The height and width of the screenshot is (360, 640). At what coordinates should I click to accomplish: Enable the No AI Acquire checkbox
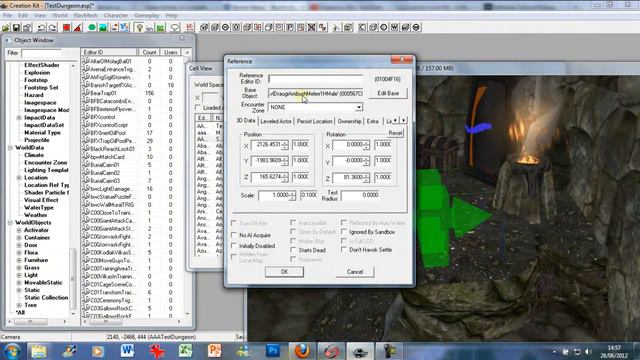pyautogui.click(x=234, y=235)
